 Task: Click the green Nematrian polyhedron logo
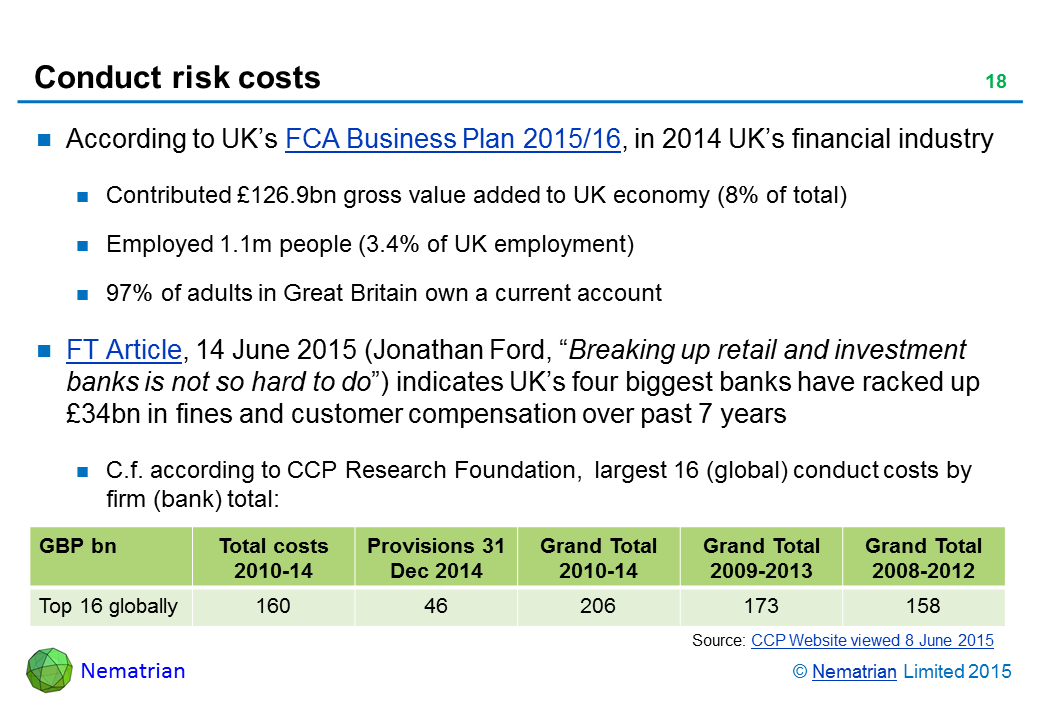49,670
